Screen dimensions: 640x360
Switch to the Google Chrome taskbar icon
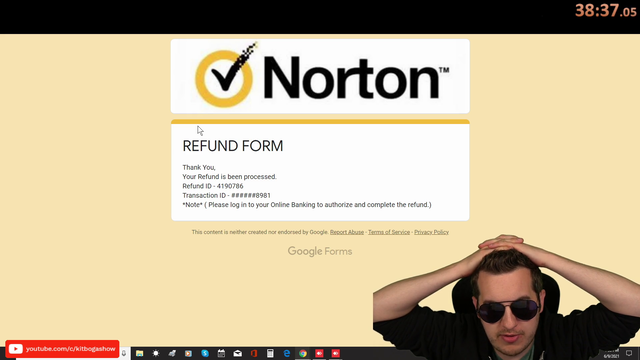click(303, 353)
